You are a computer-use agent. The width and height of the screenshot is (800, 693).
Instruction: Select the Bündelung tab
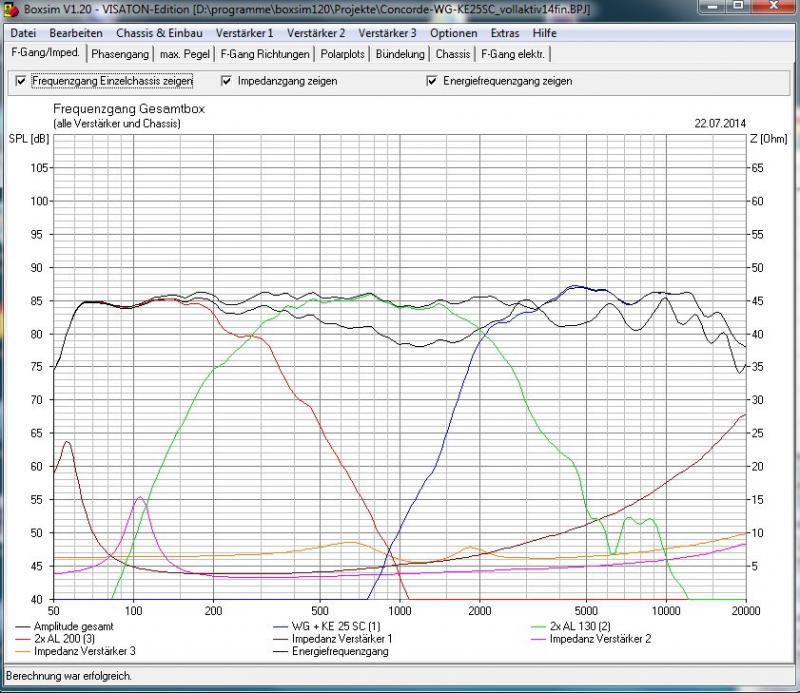click(x=400, y=54)
